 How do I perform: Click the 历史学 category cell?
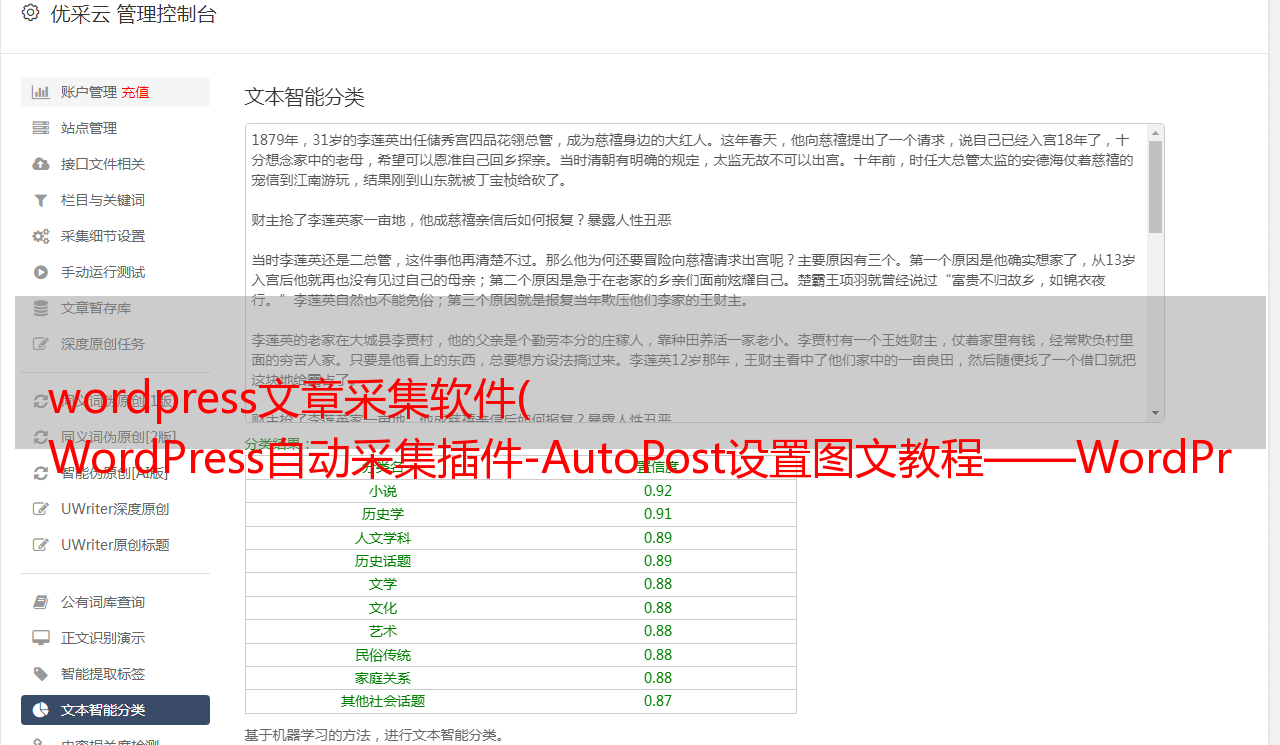(383, 514)
